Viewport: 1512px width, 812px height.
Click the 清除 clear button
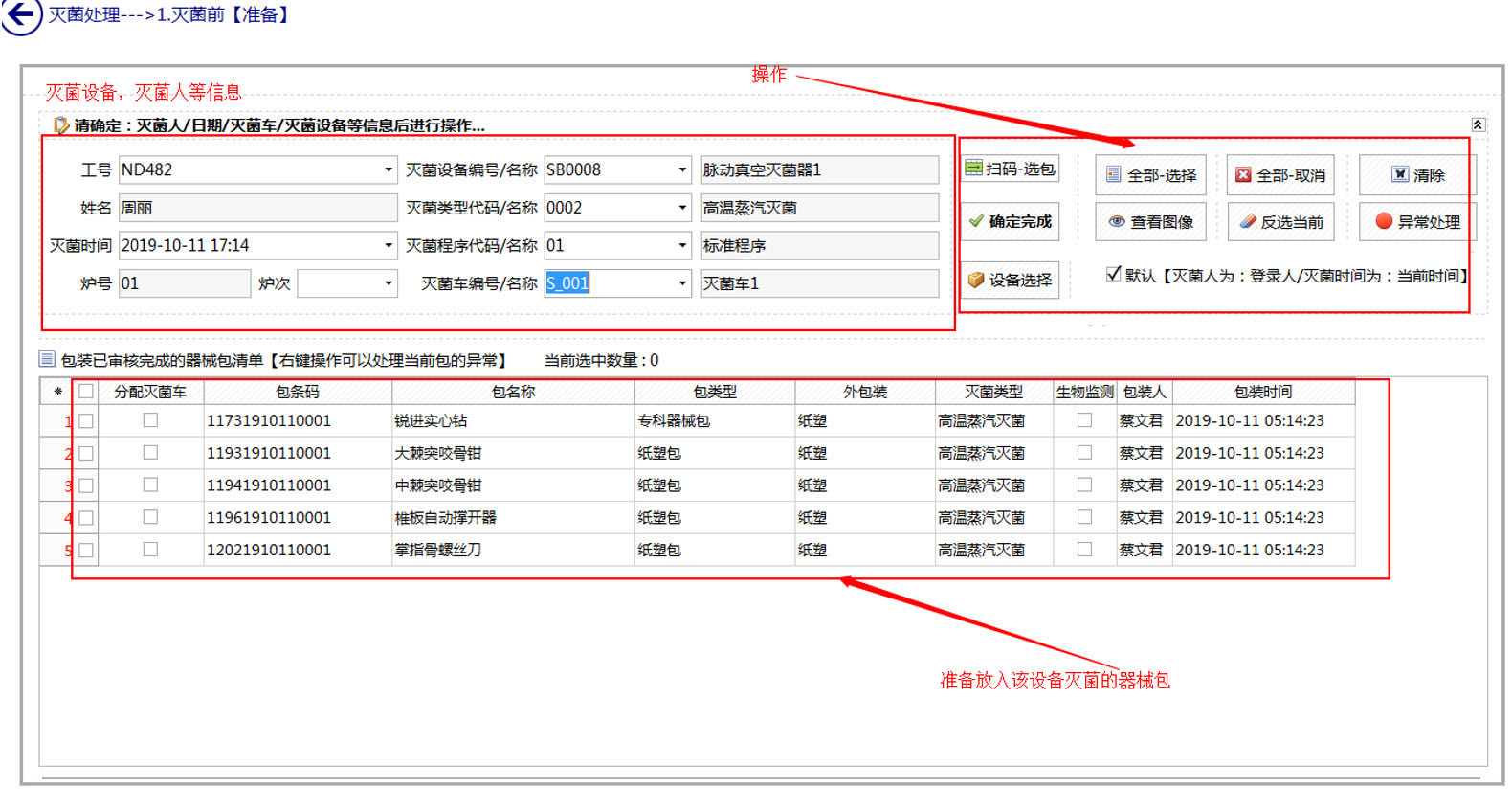[x=1417, y=175]
